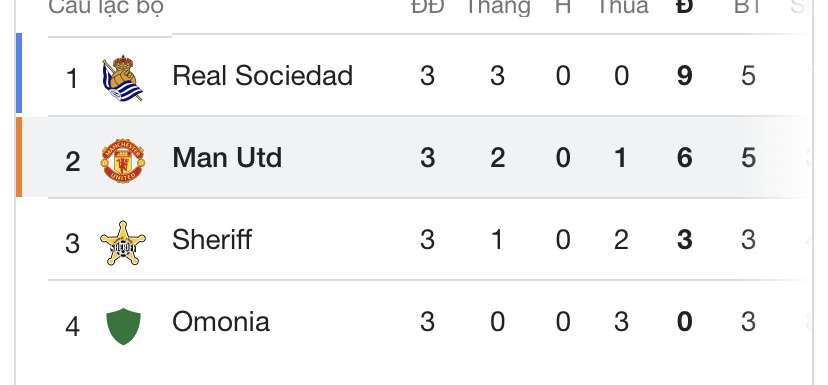The width and height of the screenshot is (828, 385).
Task: Click the H draws column header
Action: click(x=563, y=7)
